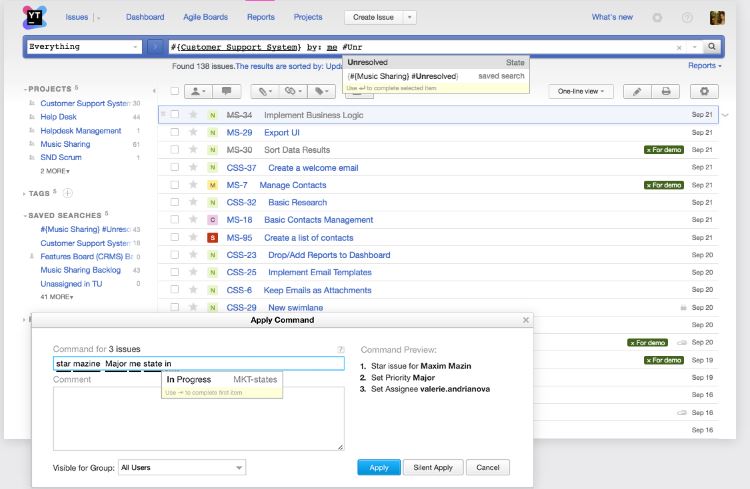Open the Dashboard tab

[145, 17]
